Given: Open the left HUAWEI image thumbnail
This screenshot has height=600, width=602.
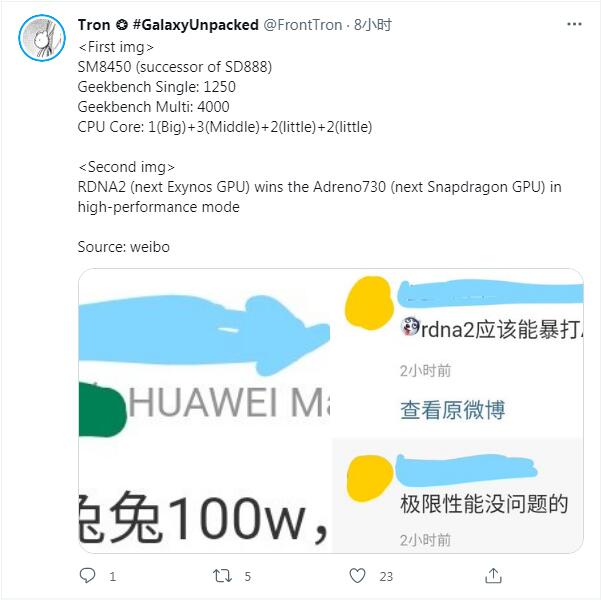Looking at the screenshot, I should 204,411.
